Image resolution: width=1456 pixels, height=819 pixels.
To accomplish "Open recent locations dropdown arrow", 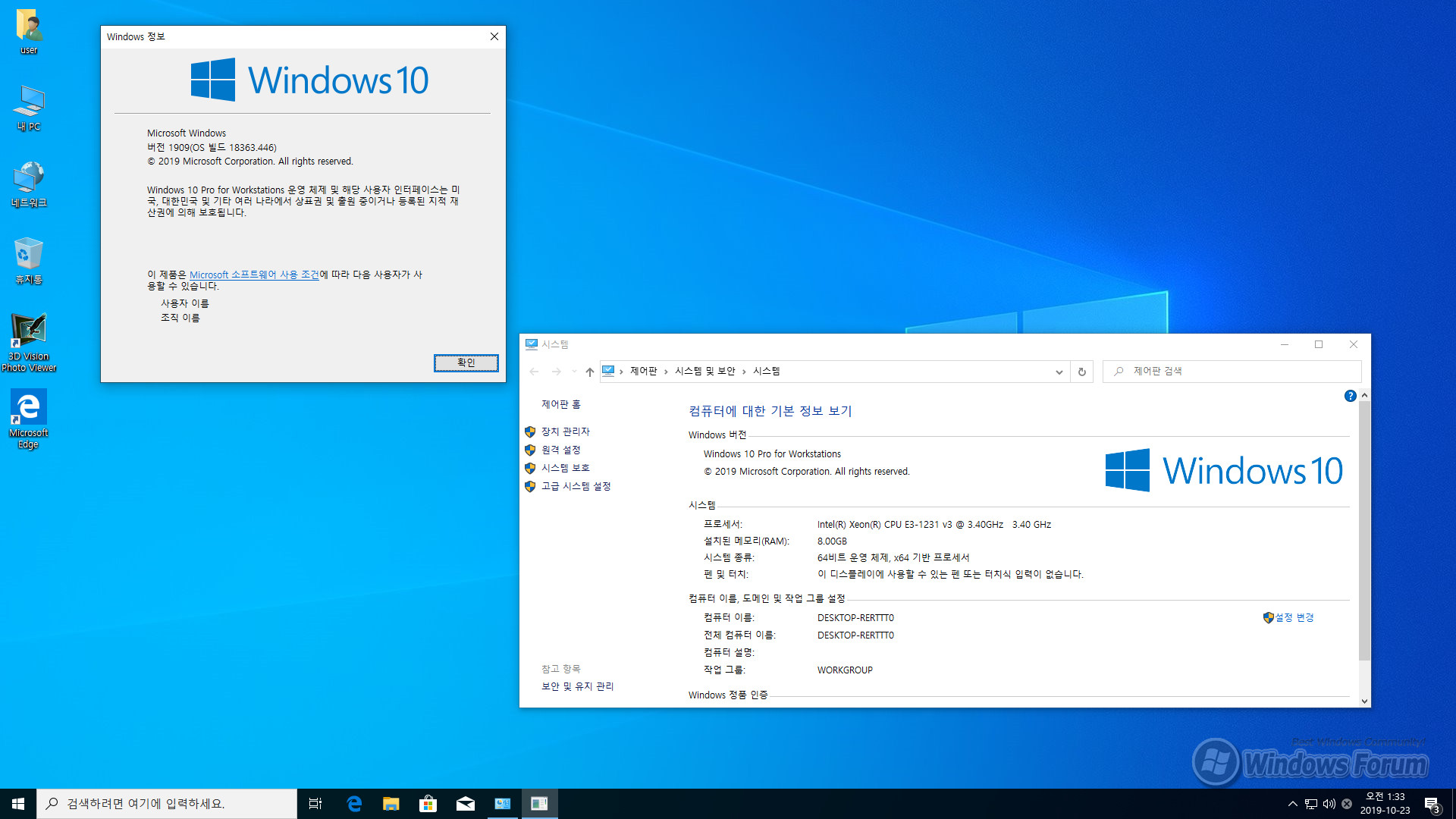I will [573, 372].
